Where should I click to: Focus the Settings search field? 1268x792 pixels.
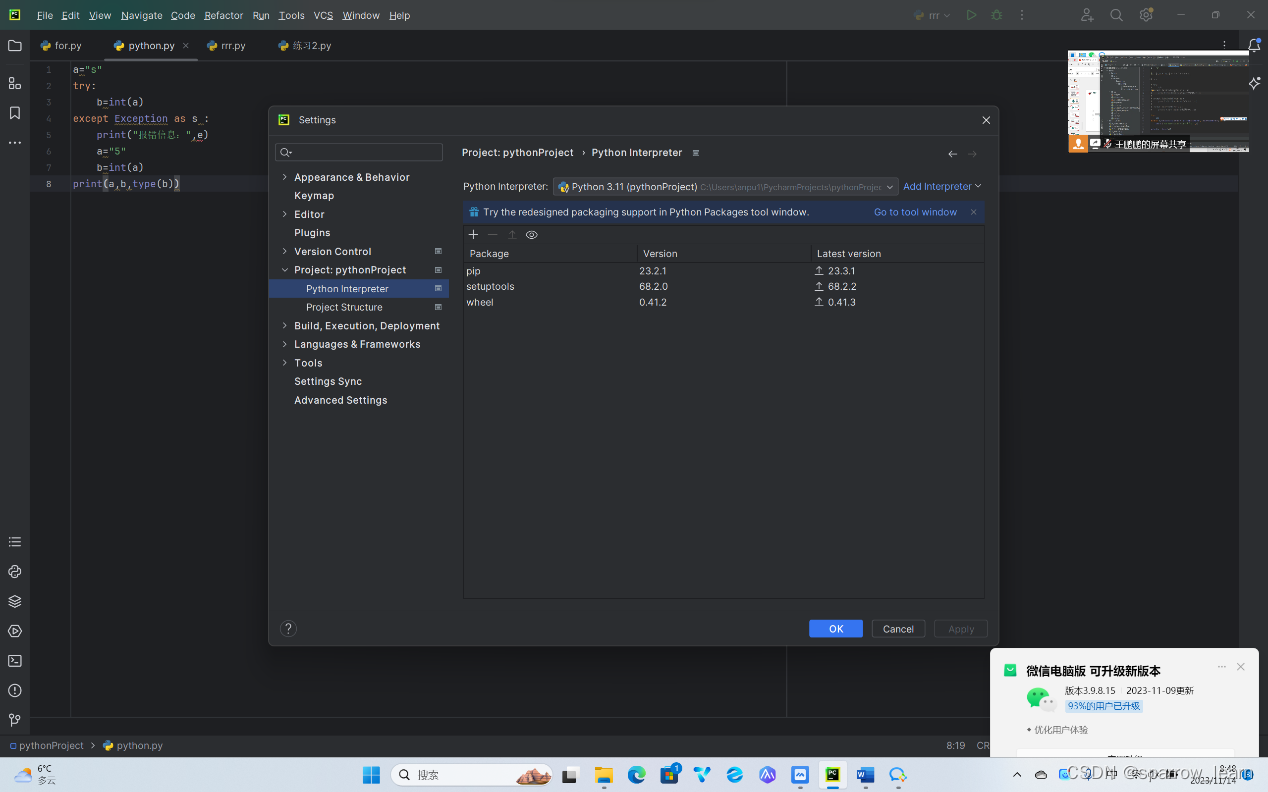(x=359, y=152)
